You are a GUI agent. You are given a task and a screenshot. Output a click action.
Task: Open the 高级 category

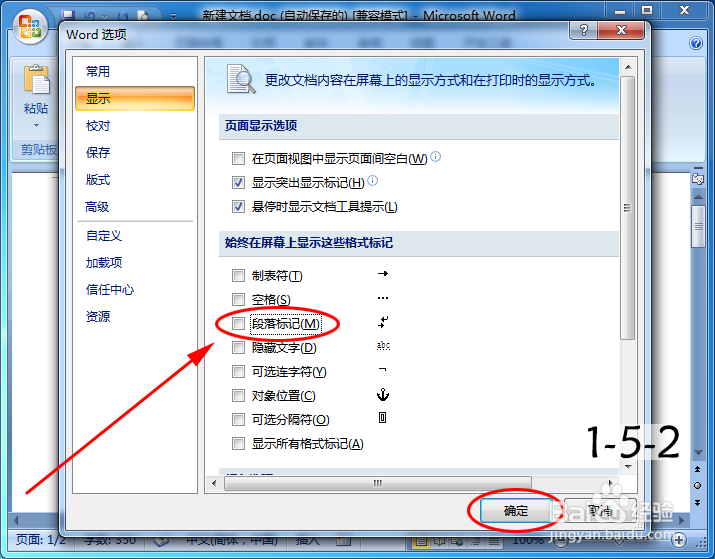pos(135,207)
